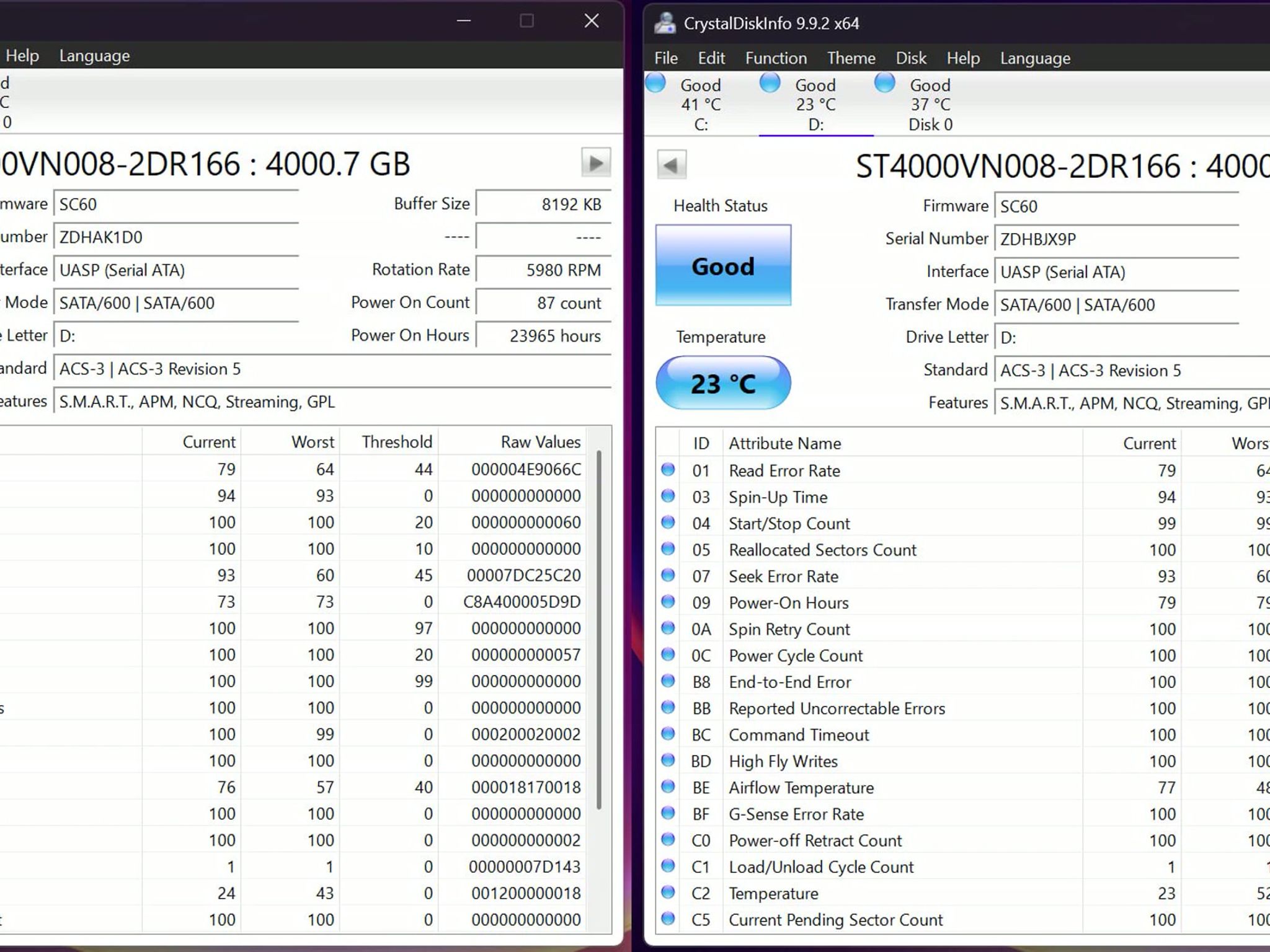
Task: Click the status circle for Reallocated Sectors Count
Action: (668, 549)
